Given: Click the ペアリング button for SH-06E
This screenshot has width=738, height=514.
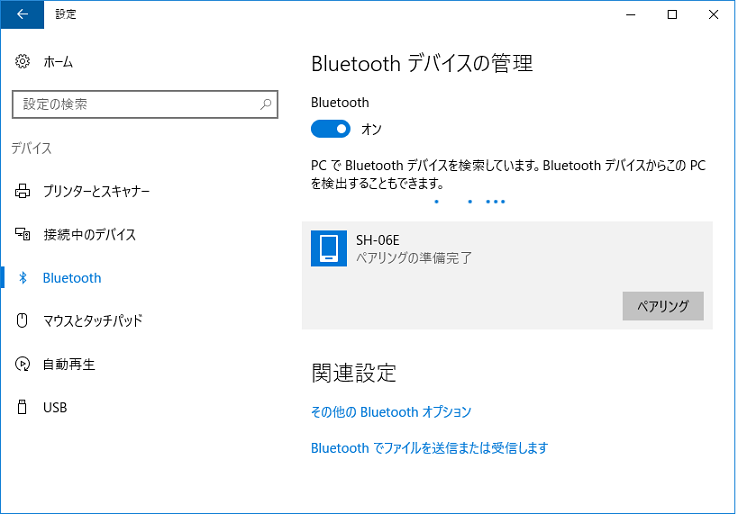Looking at the screenshot, I should click(663, 306).
